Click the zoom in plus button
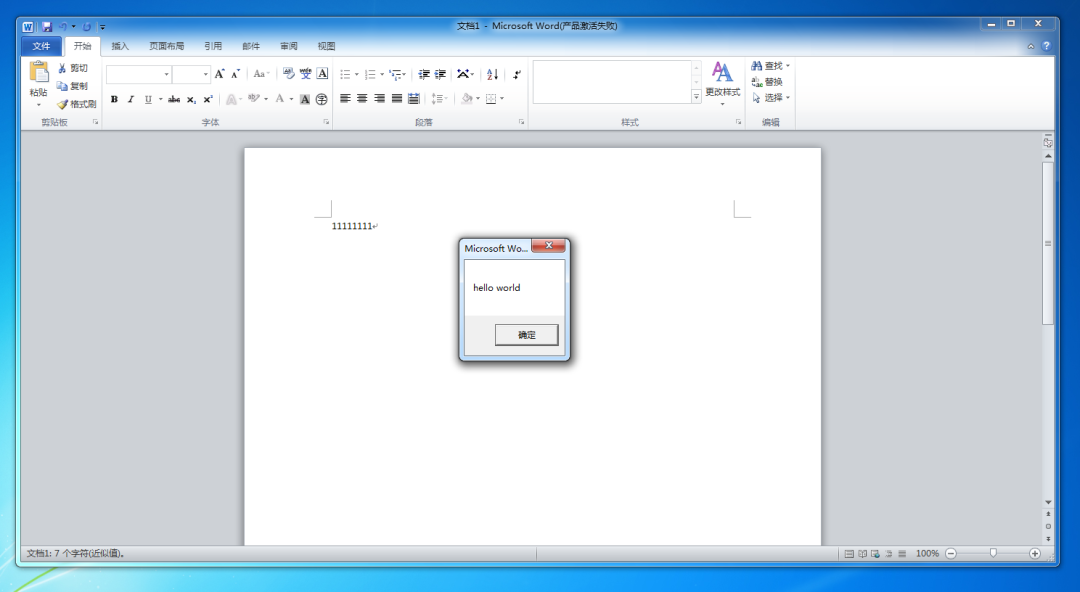This screenshot has width=1080, height=592. coord(1035,553)
